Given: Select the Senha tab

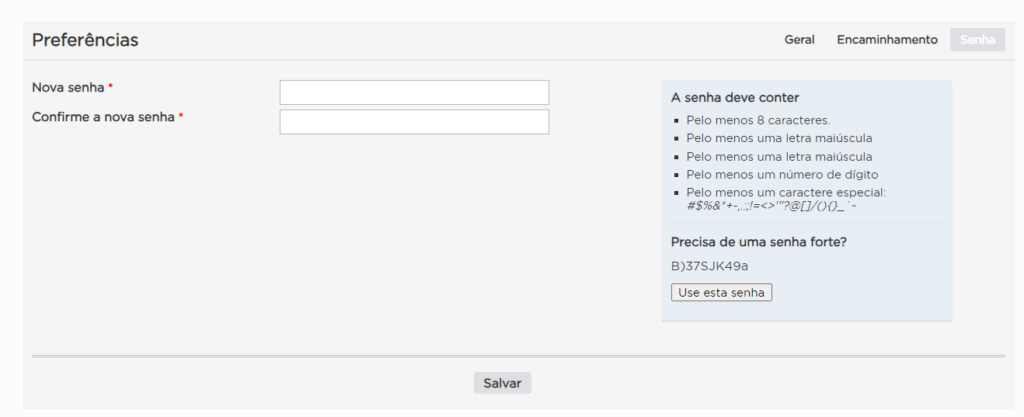Looking at the screenshot, I should point(977,40).
